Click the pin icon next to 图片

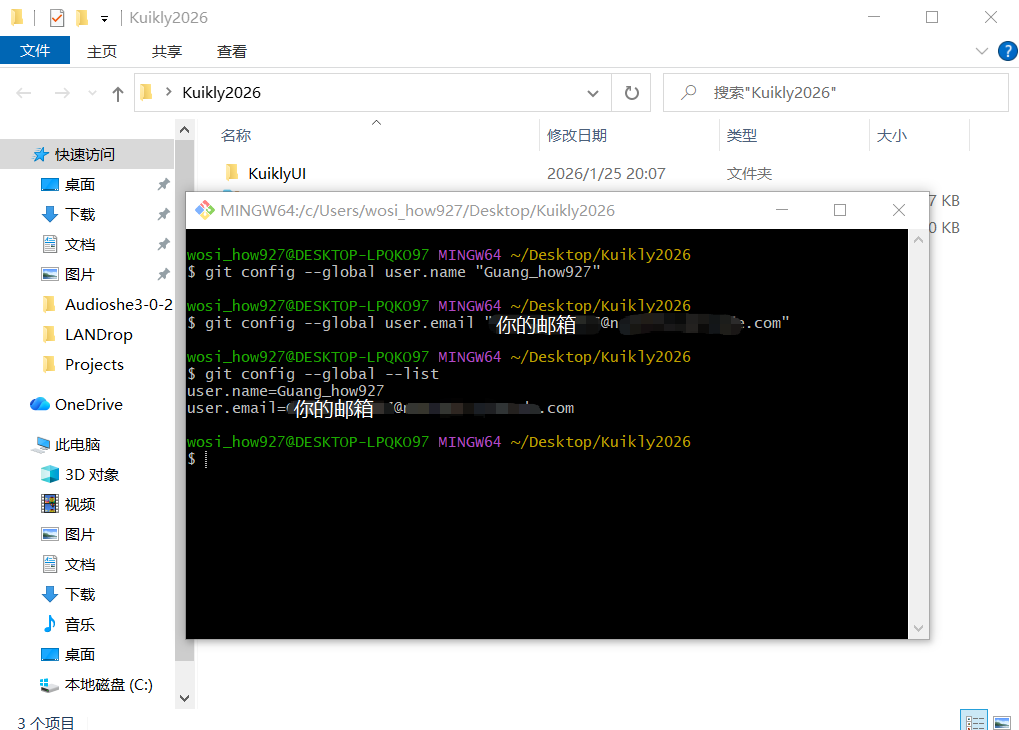163,274
